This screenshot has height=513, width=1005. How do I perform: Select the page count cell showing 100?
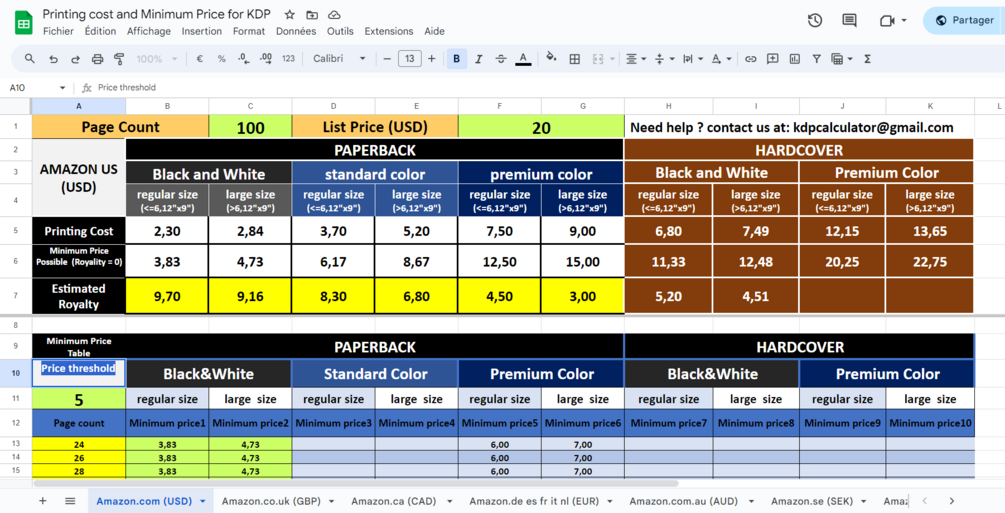[251, 127]
